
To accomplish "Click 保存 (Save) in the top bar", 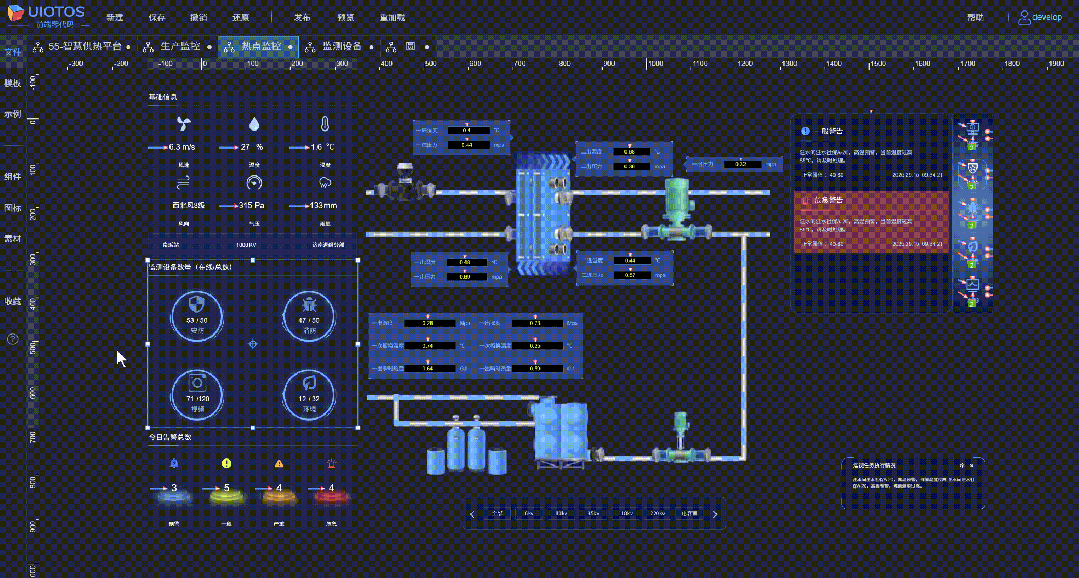I will tap(157, 17).
